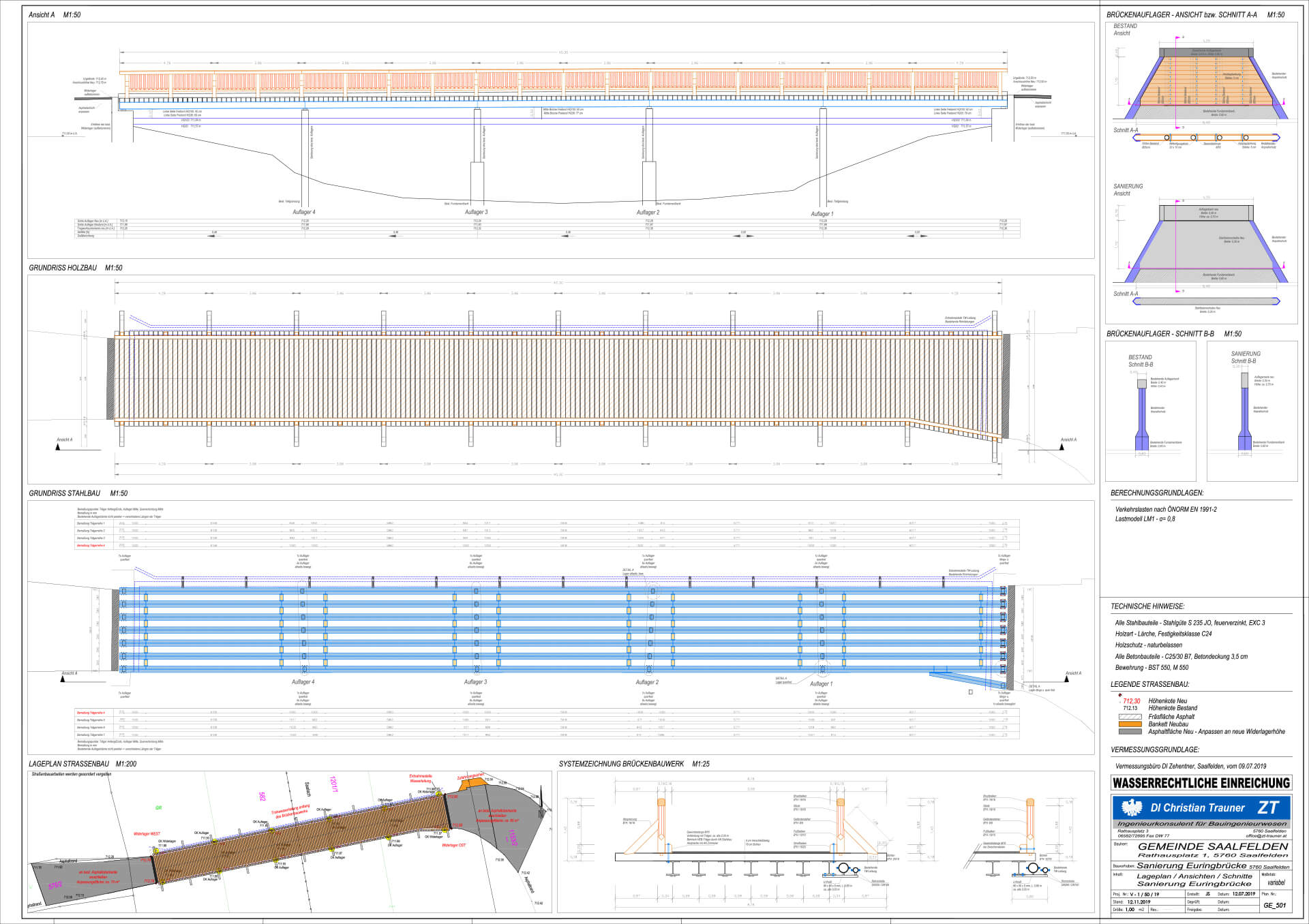Image resolution: width=1309 pixels, height=924 pixels.
Task: Click plan number GE_501 in title block
Action: [1274, 906]
